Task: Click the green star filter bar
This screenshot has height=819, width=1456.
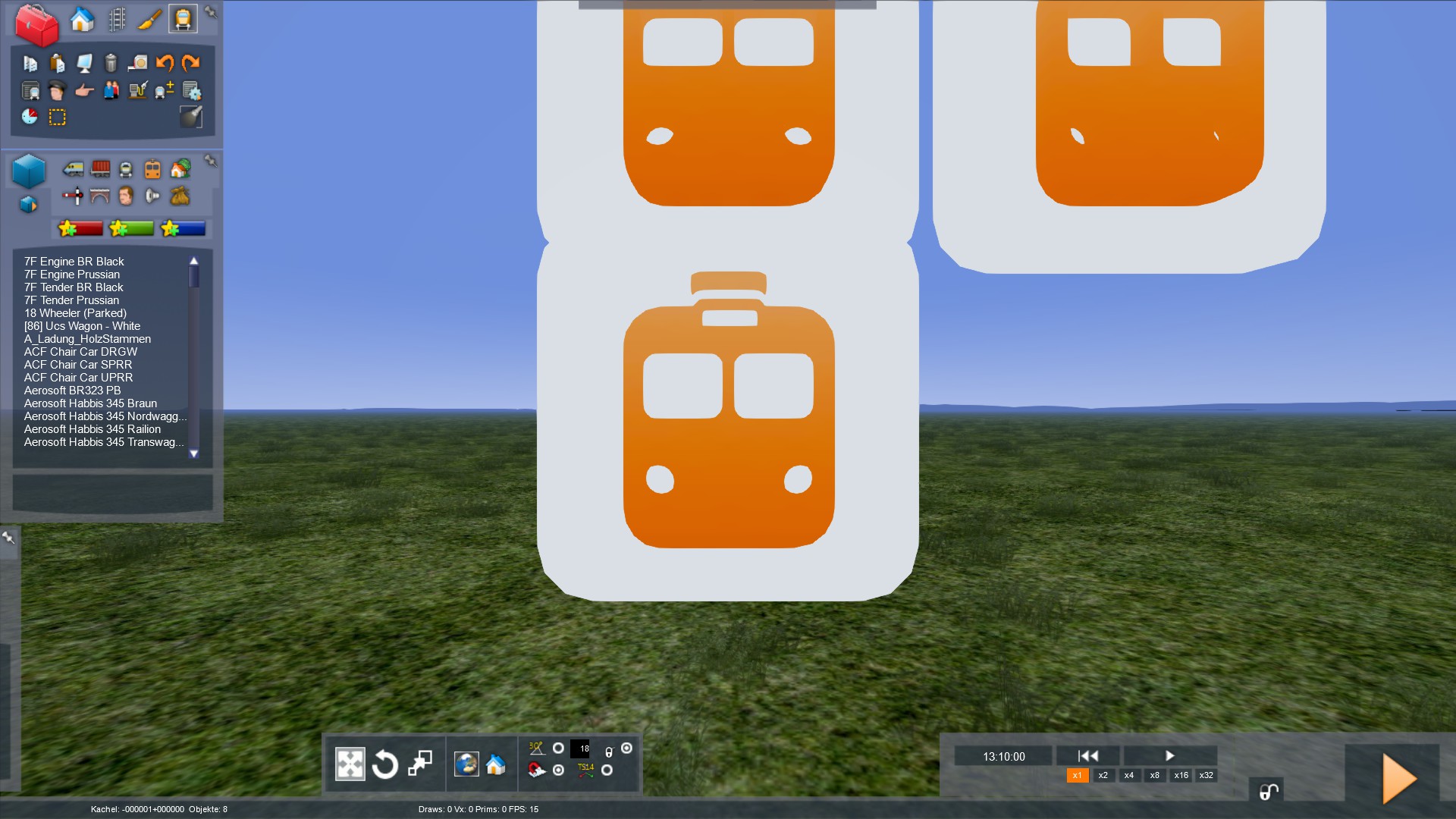Action: tap(131, 228)
